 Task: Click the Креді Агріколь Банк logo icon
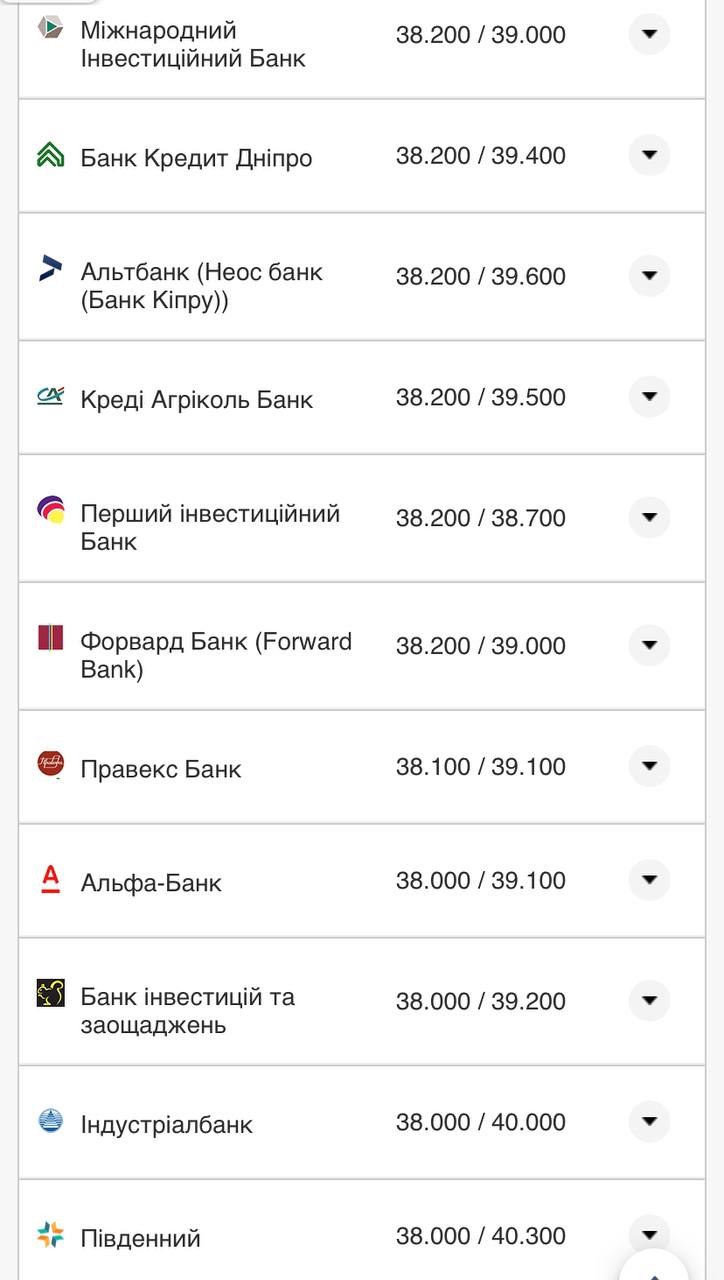coord(51,396)
